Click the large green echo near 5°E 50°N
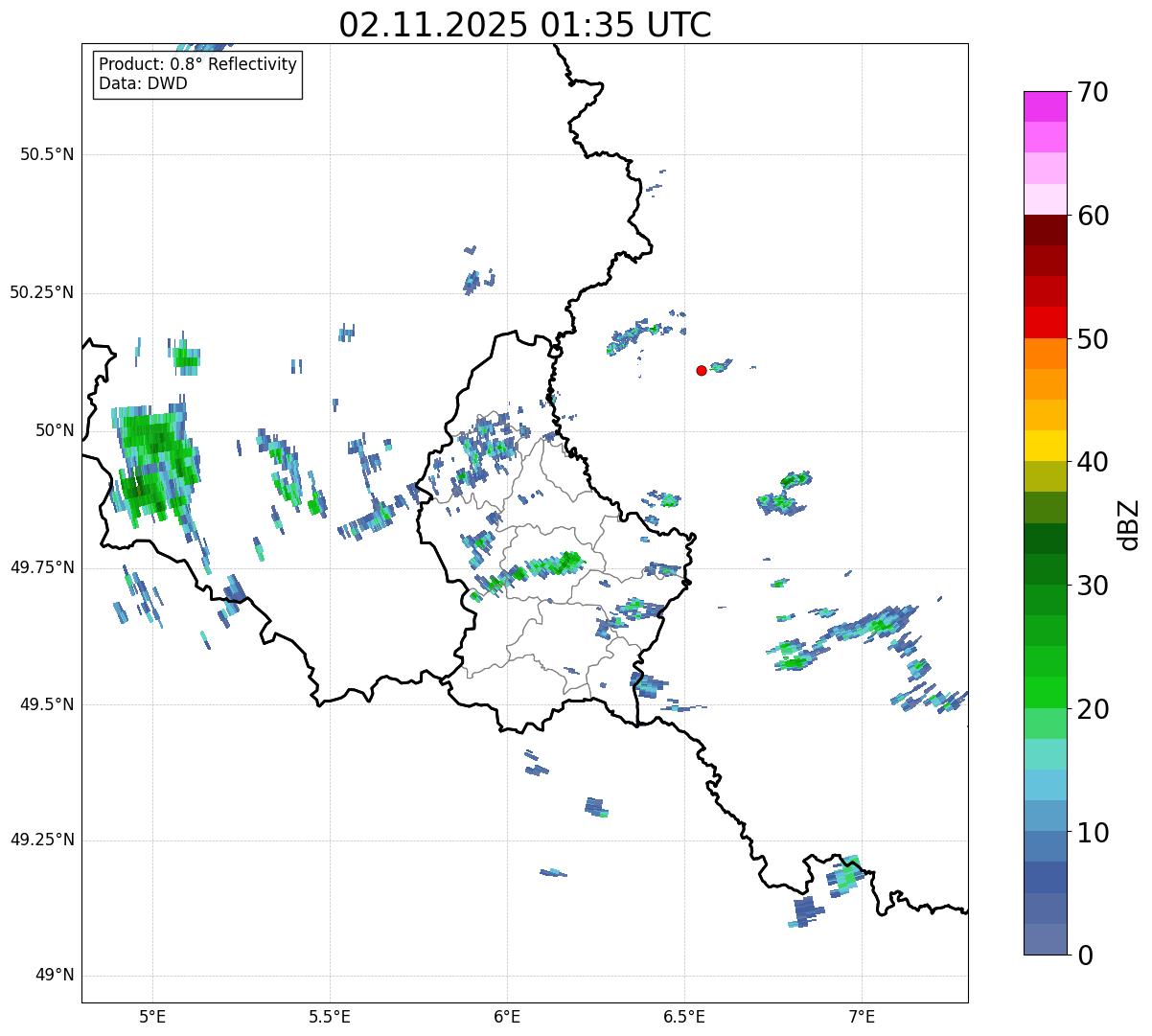The width and height of the screenshot is (1152, 1036). (x=153, y=462)
